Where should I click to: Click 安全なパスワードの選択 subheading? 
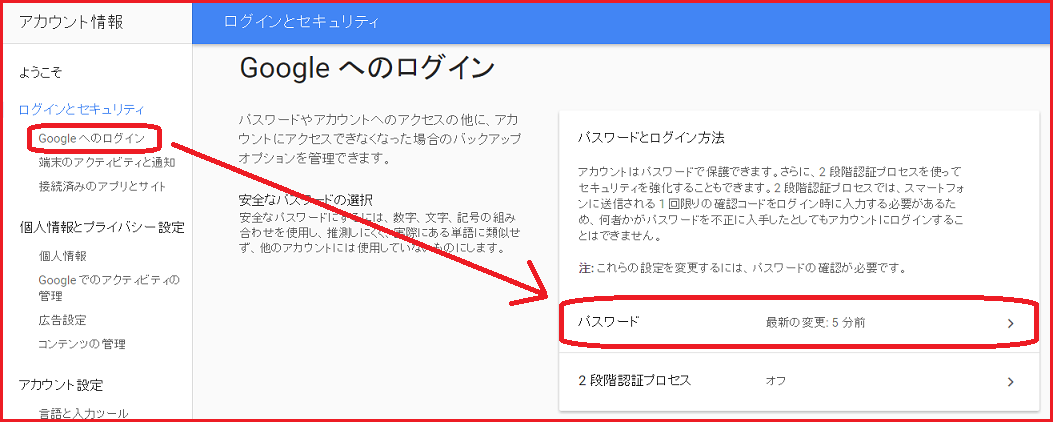point(306,200)
